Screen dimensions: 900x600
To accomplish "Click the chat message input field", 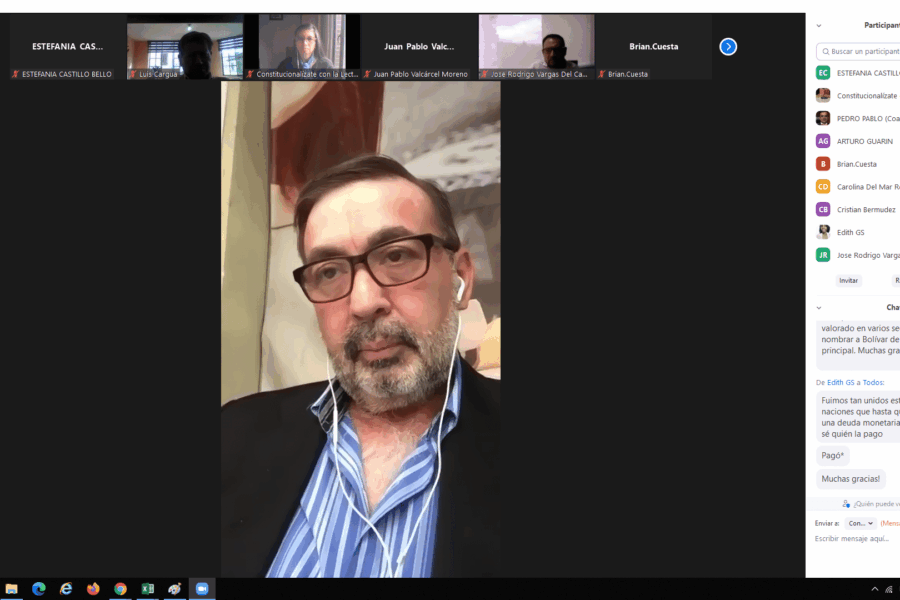I will [855, 539].
